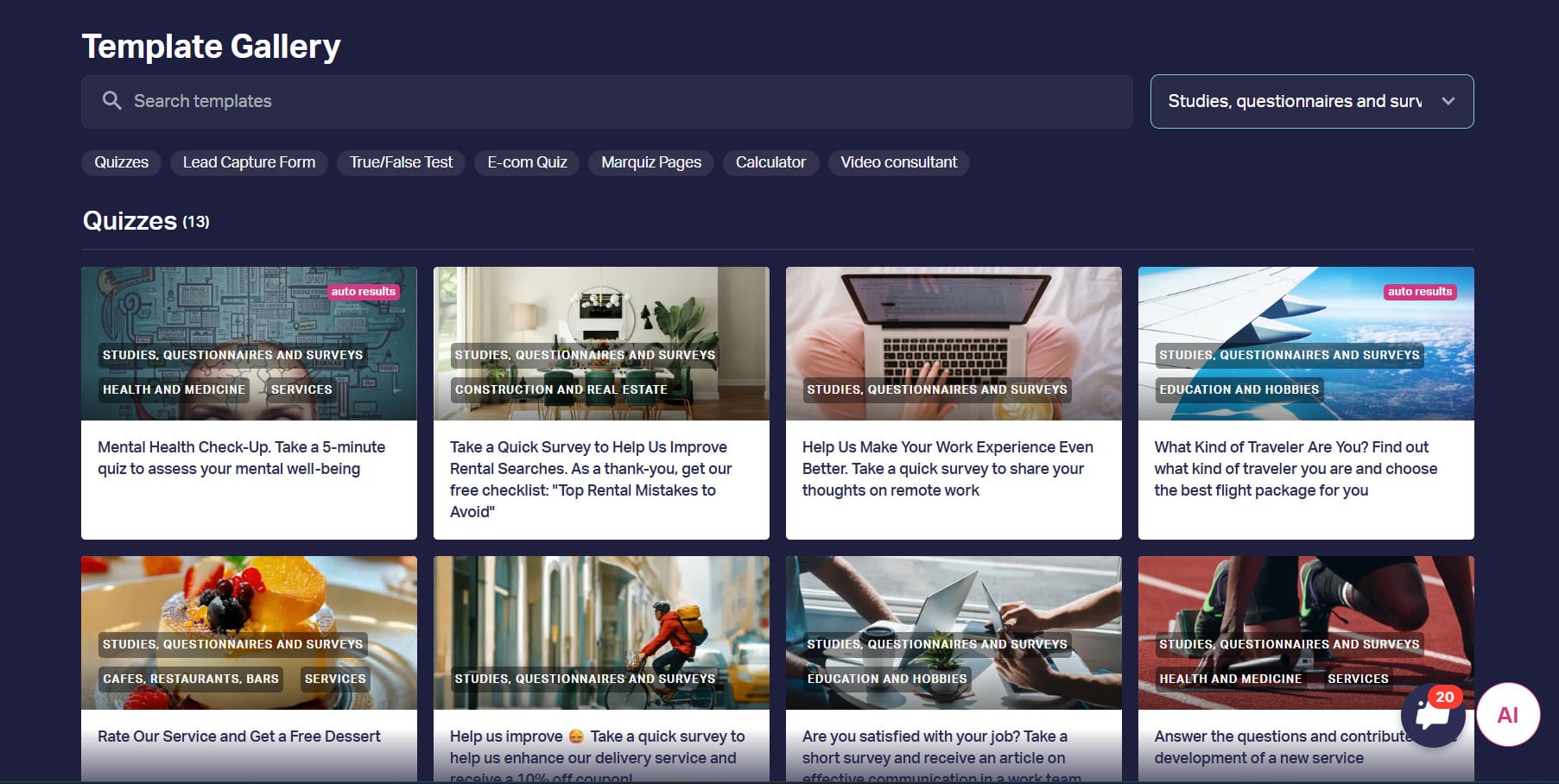Click Cafes, Restaurants, Bars tag
The image size is (1559, 784).
point(191,679)
